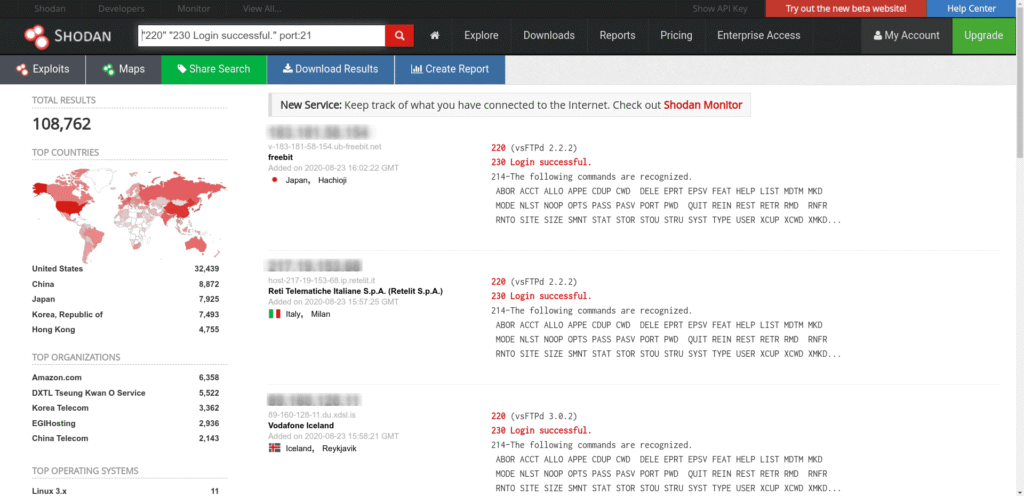The width and height of the screenshot is (1024, 496).
Task: Click Show API Key link
Action: [720, 8]
